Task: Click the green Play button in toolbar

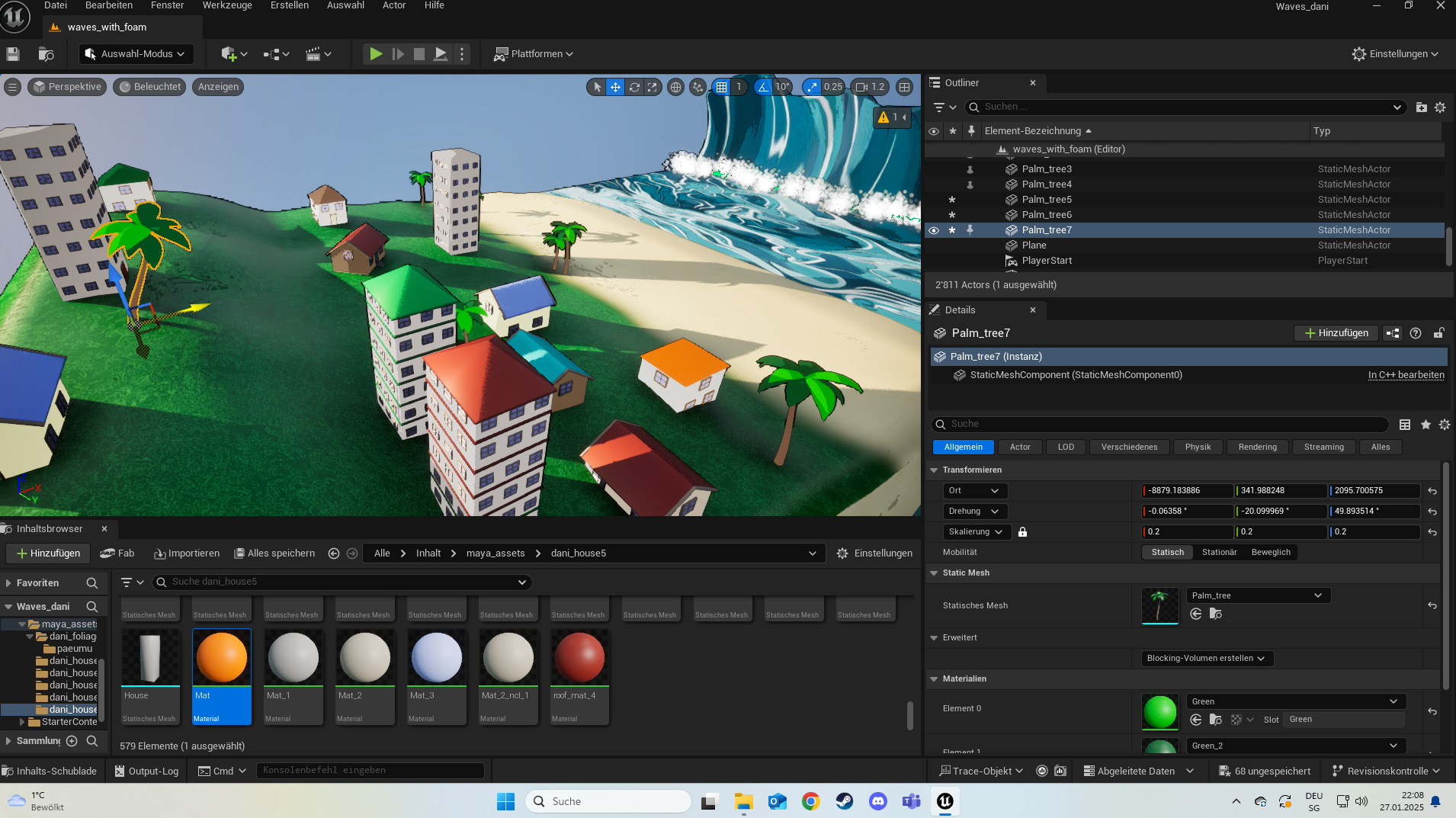Action: point(376,54)
